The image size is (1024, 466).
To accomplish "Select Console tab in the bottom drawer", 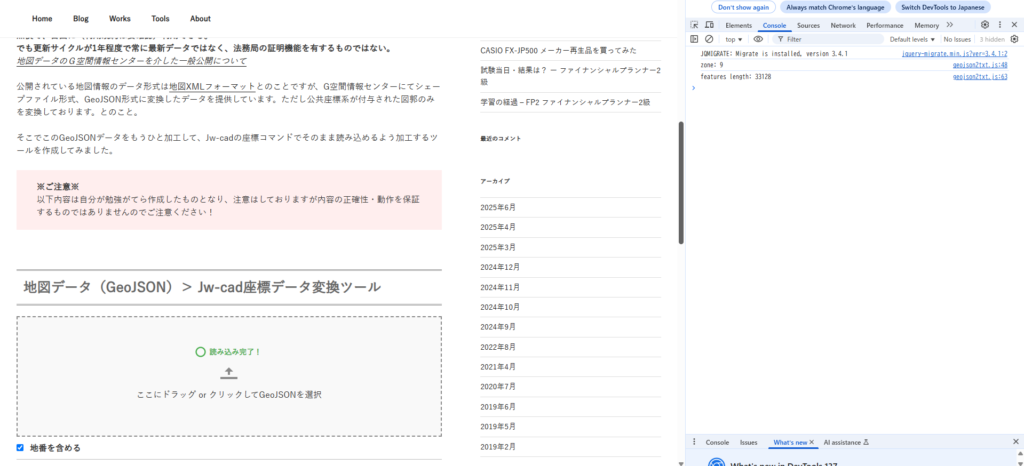I will [x=717, y=442].
